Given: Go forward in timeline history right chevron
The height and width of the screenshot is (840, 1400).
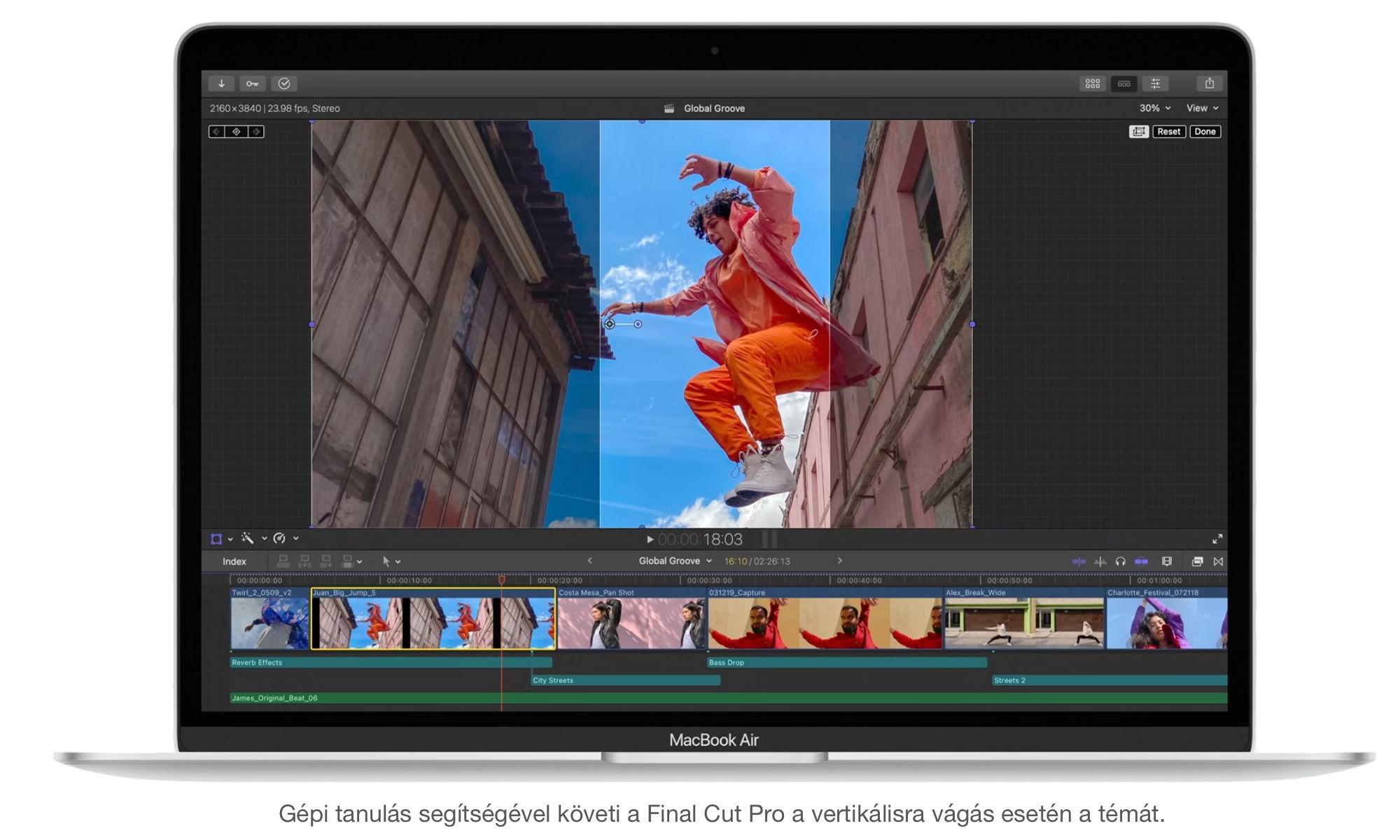Looking at the screenshot, I should click(840, 561).
